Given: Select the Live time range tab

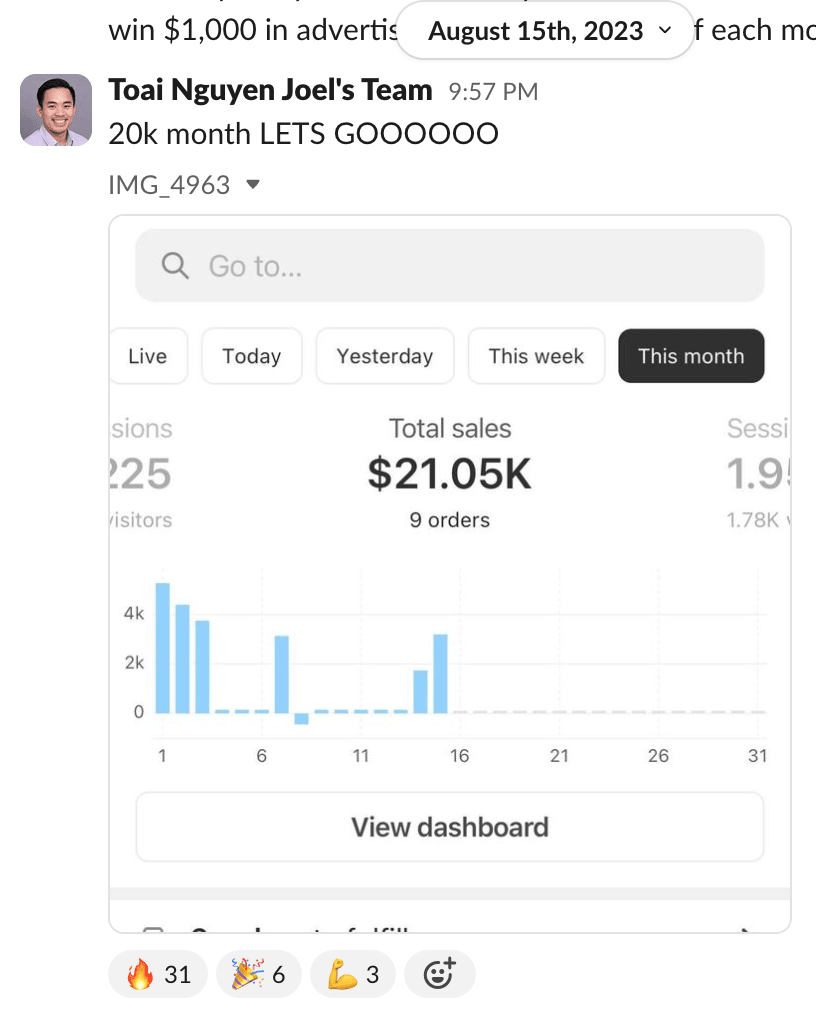Looking at the screenshot, I should pyautogui.click(x=148, y=356).
